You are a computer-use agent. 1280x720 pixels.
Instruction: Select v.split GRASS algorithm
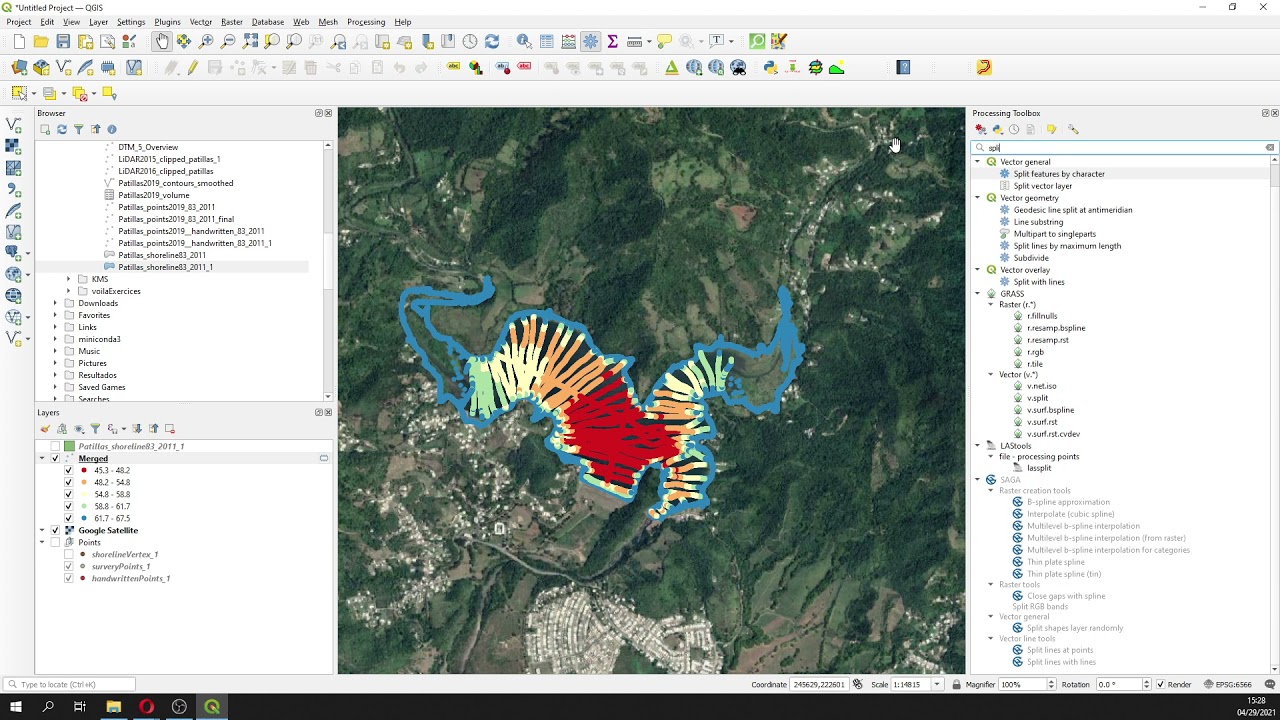(1037, 398)
